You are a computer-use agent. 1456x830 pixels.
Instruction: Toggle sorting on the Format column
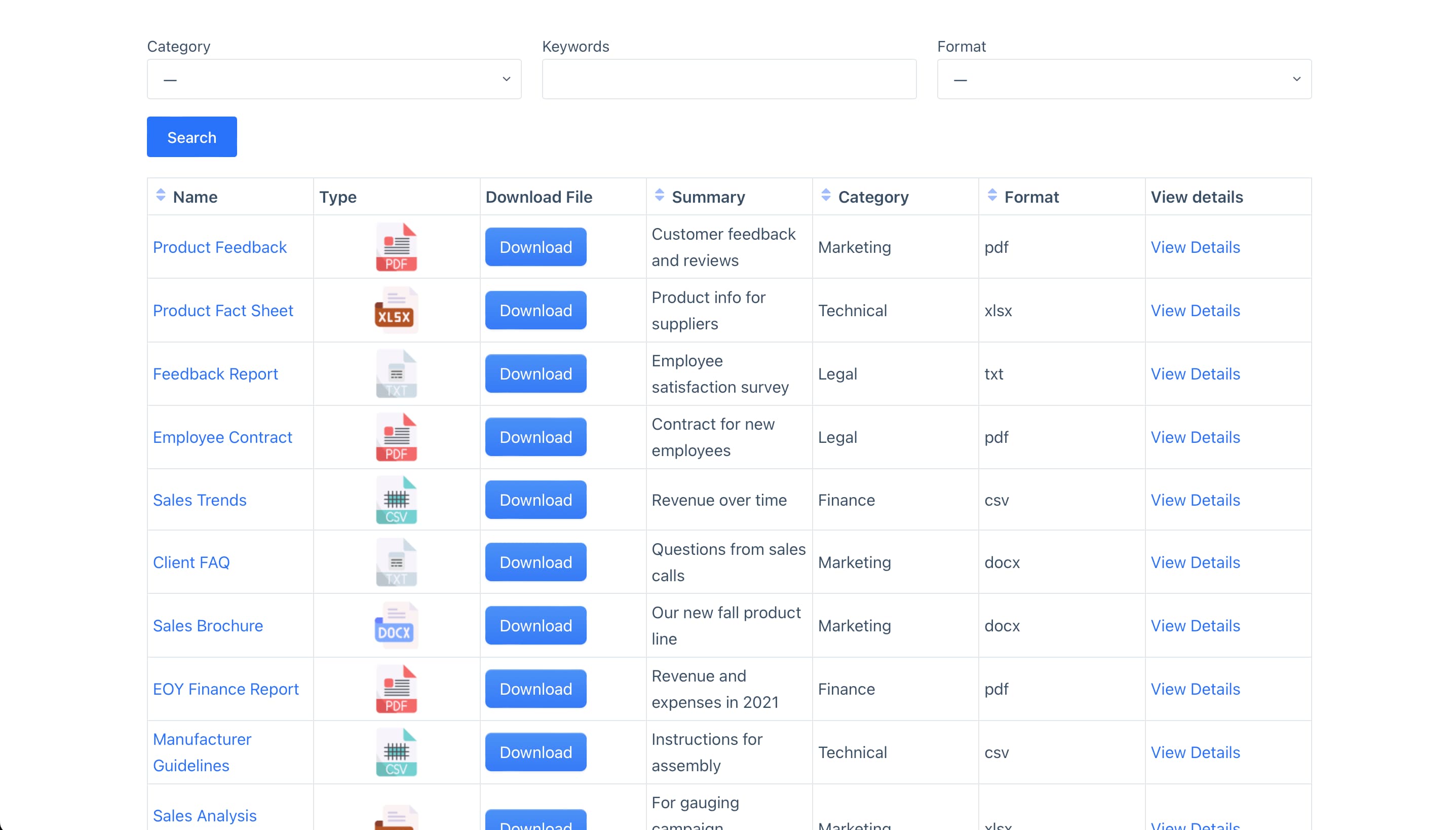(x=993, y=195)
